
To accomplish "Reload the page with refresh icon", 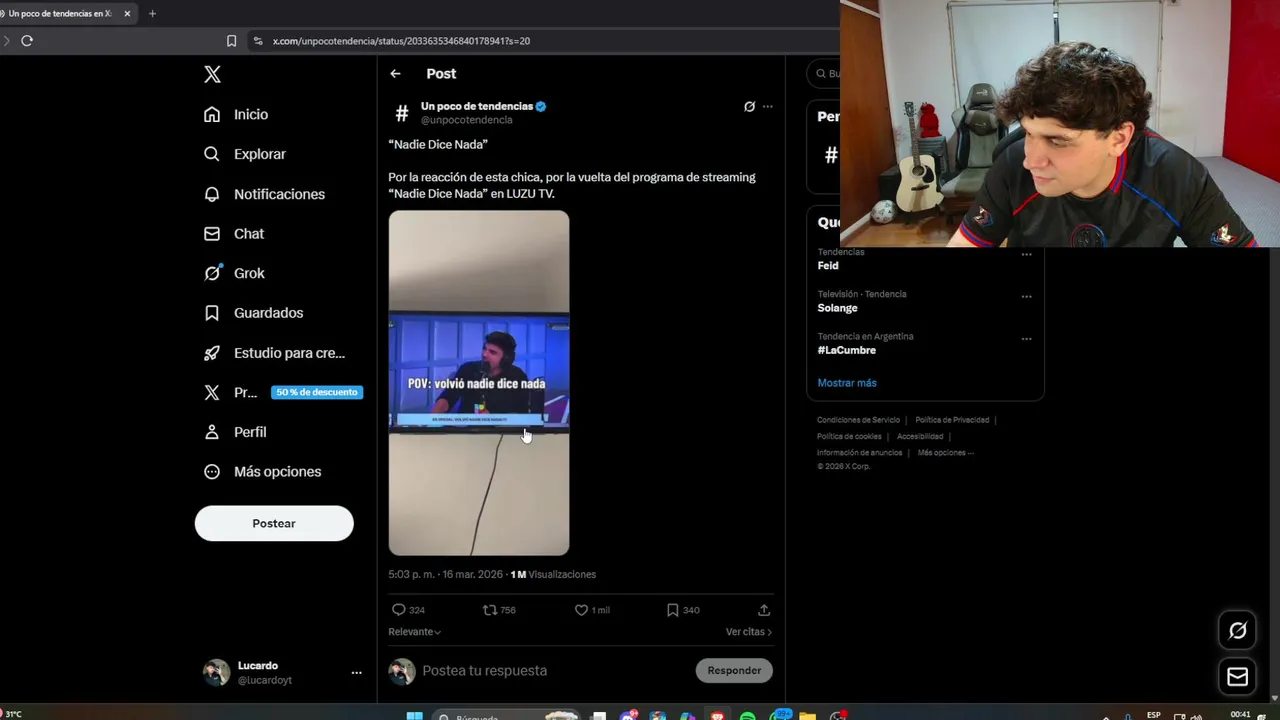I will (x=27, y=41).
